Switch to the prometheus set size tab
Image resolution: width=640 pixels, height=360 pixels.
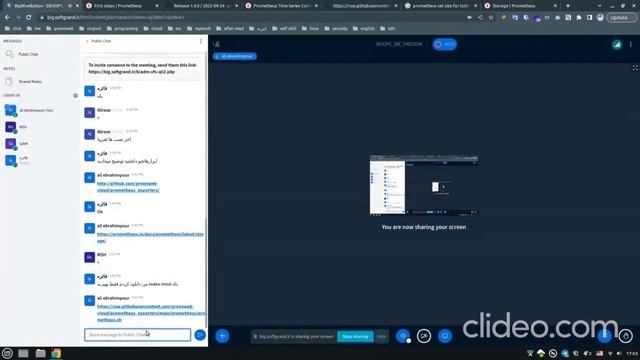[440, 6]
